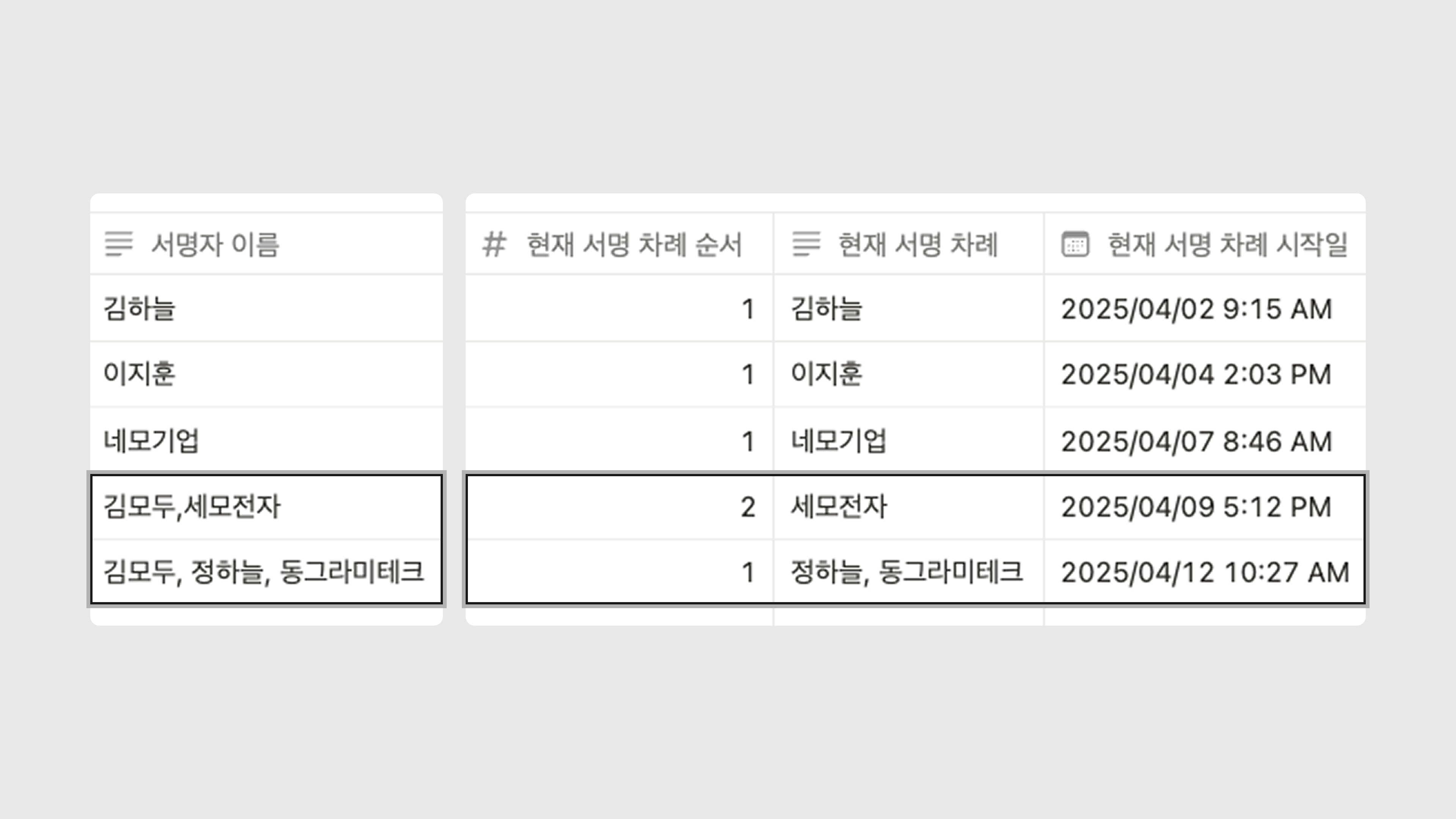This screenshot has width=1456, height=819.
Task: Select the date cell 2025/04/09 5:12 PM
Action: coord(1196,507)
